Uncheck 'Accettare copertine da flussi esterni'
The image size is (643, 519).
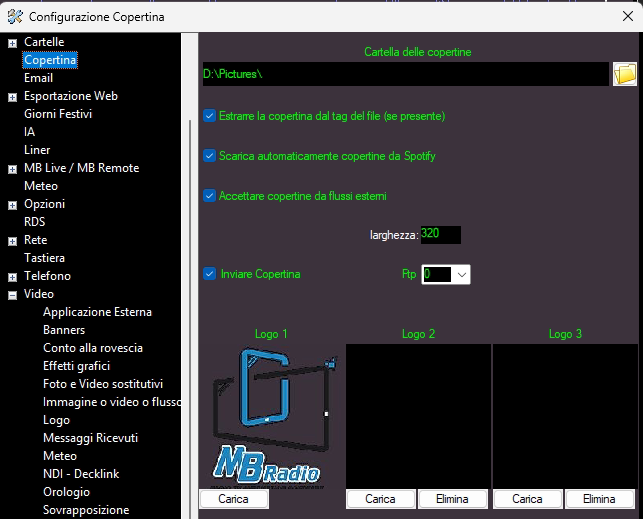[210, 196]
